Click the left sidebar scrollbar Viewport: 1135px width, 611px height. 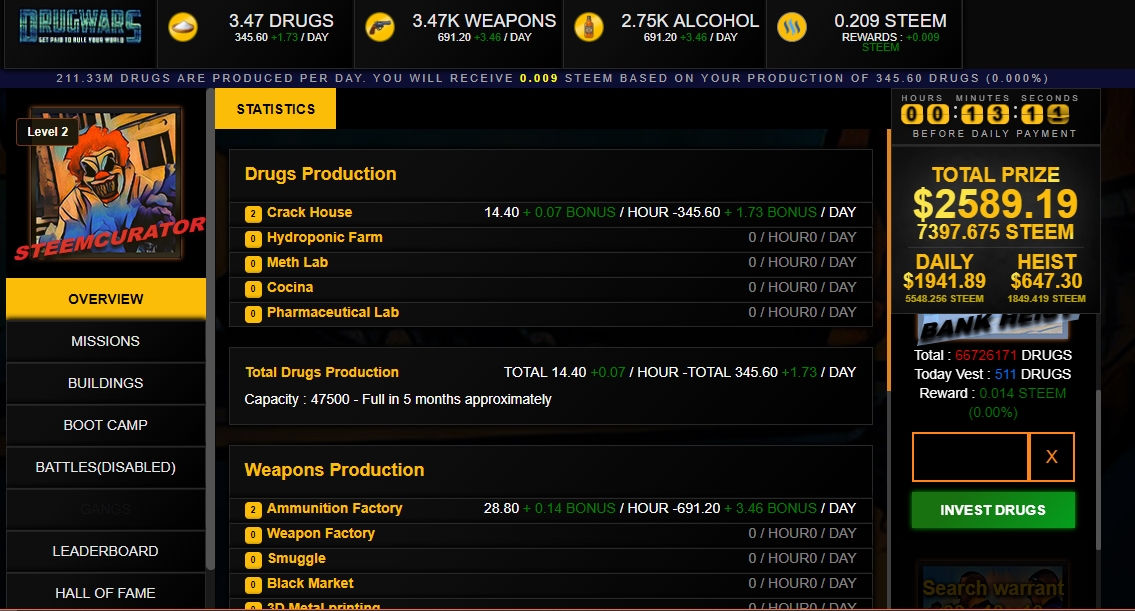pyautogui.click(x=211, y=329)
